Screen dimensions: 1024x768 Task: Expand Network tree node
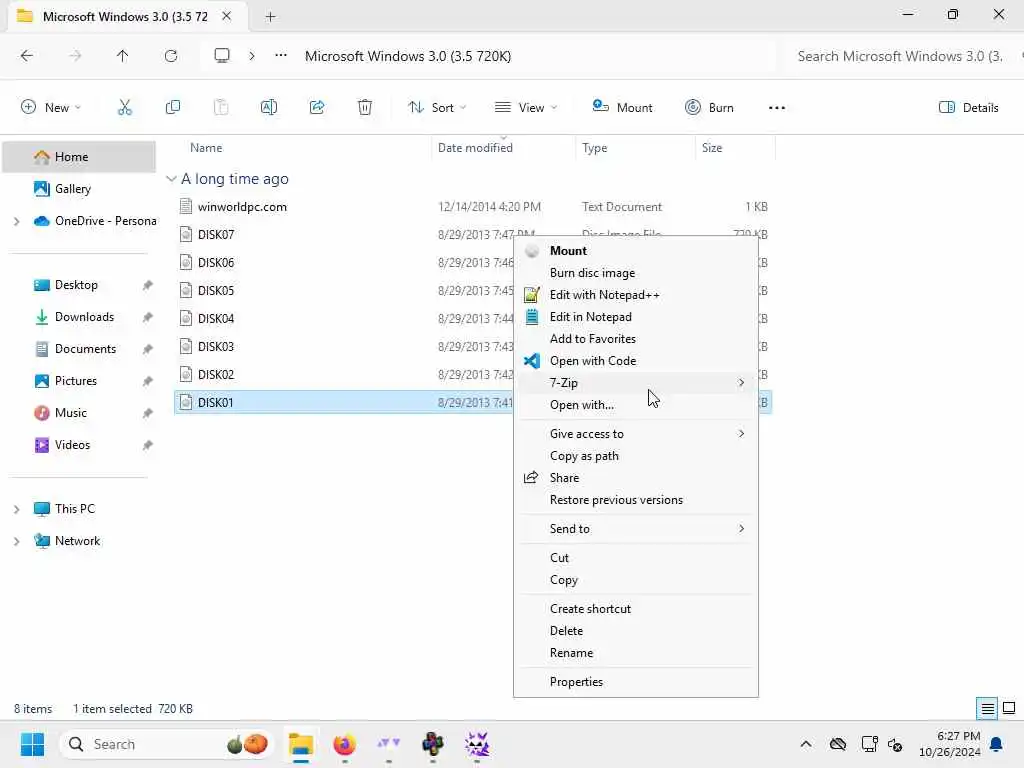tap(16, 541)
